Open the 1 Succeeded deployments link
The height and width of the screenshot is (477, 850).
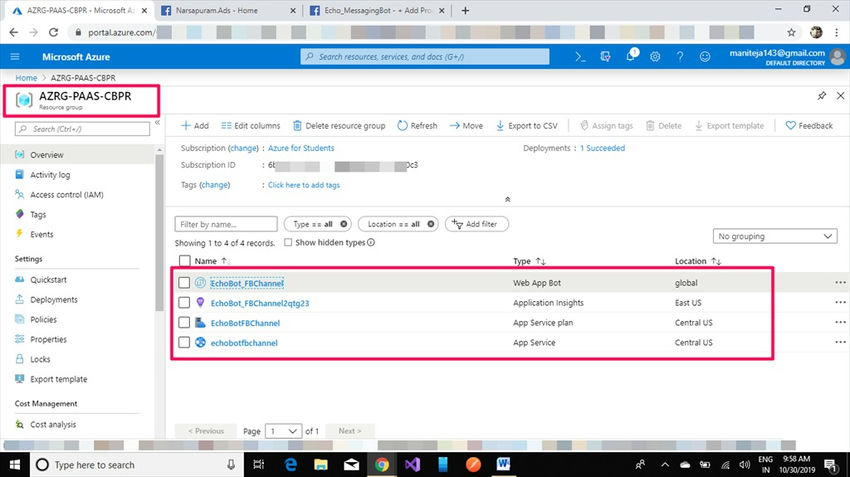click(x=602, y=148)
